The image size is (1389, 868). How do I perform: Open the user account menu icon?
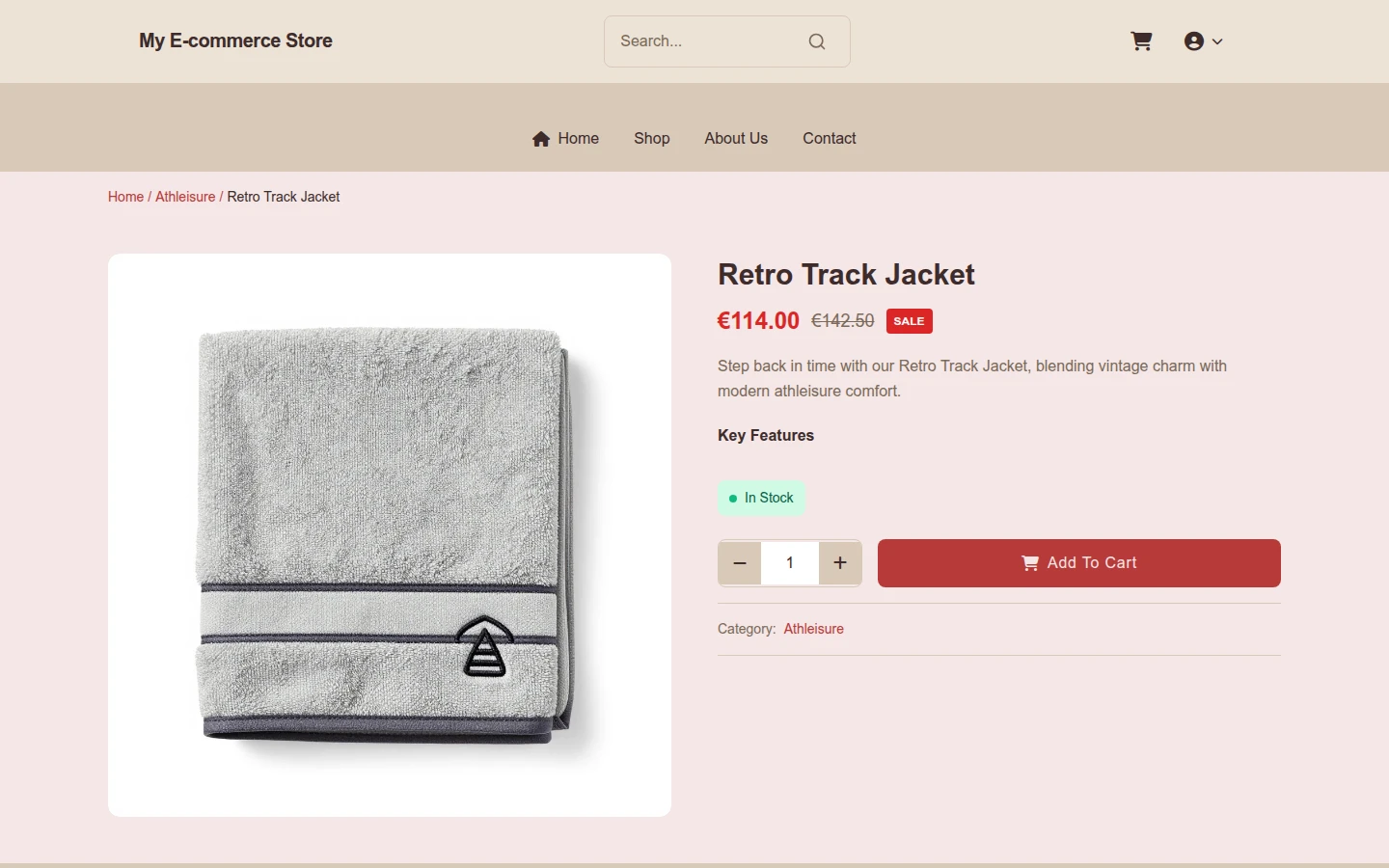click(1203, 41)
